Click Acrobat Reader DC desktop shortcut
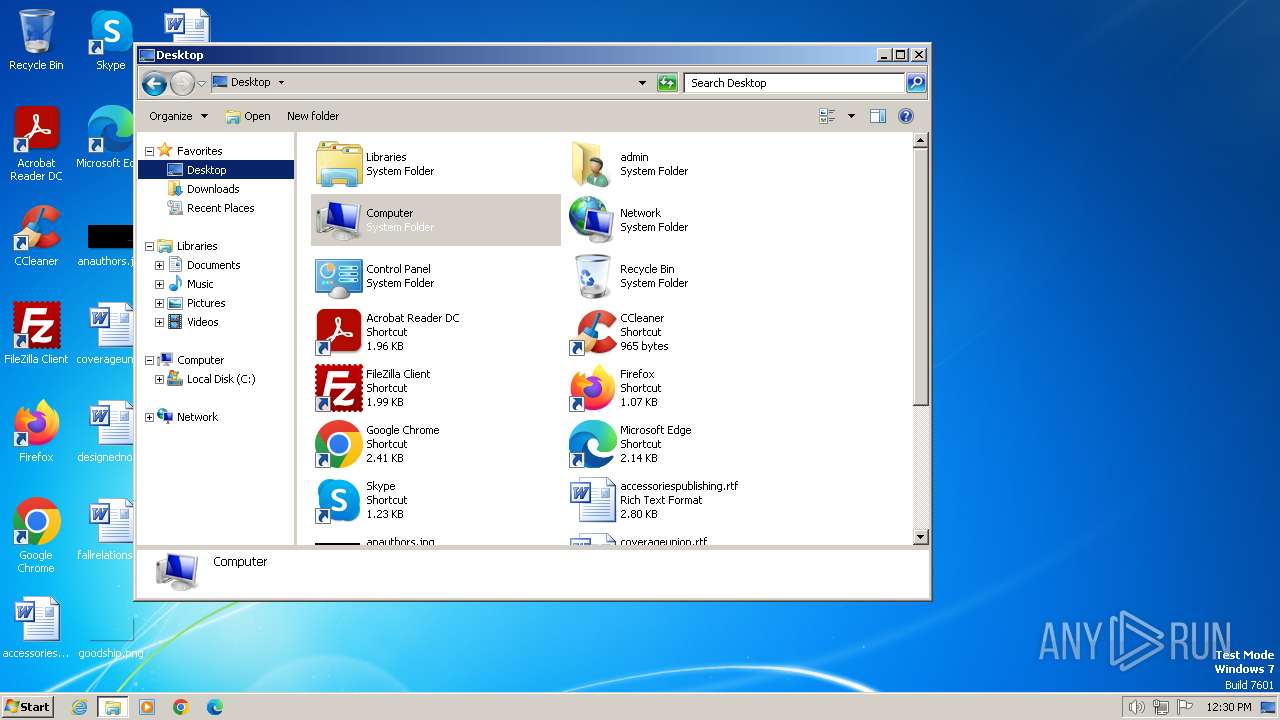 36,144
